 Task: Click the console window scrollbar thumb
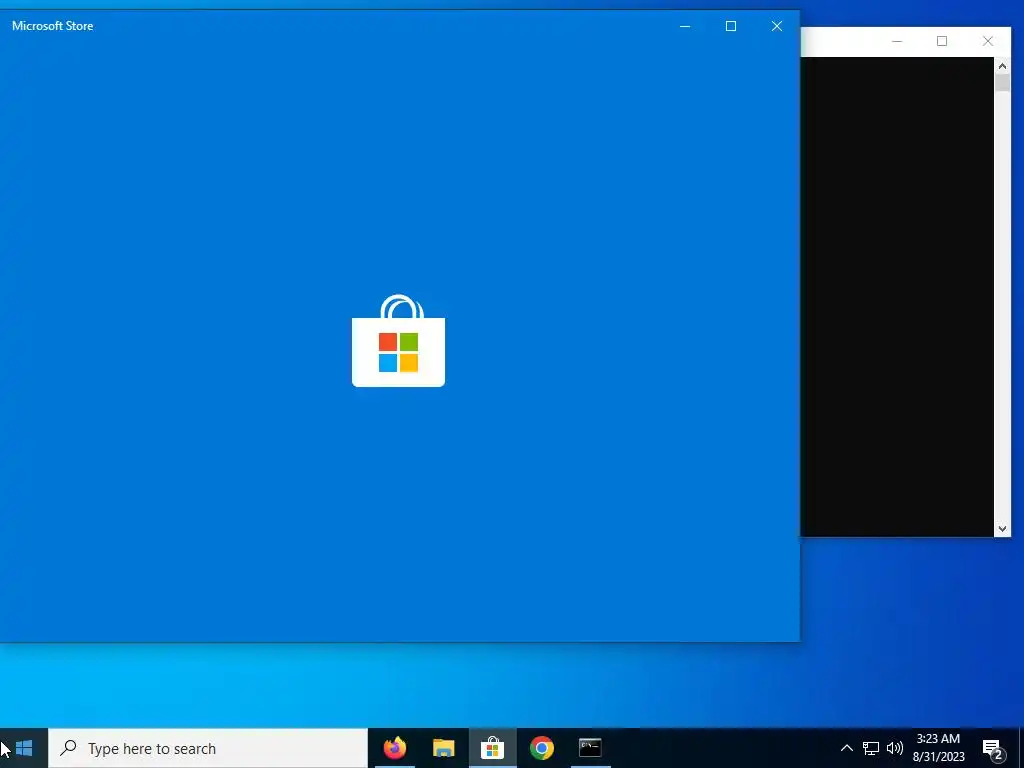click(1002, 83)
